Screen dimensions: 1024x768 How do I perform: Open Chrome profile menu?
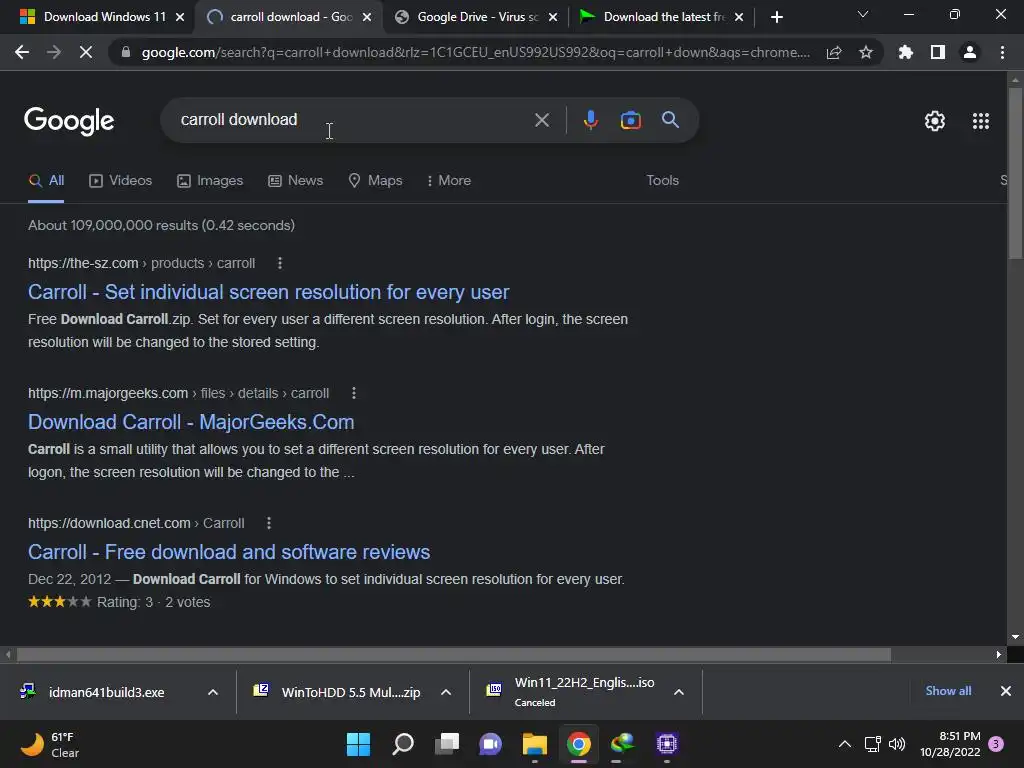click(x=970, y=52)
